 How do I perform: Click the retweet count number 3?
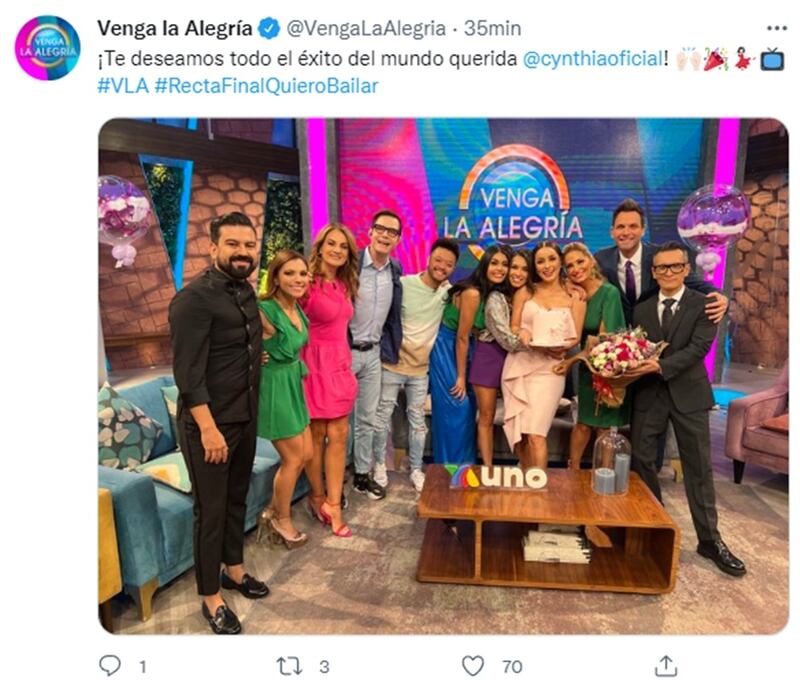pos(324,666)
